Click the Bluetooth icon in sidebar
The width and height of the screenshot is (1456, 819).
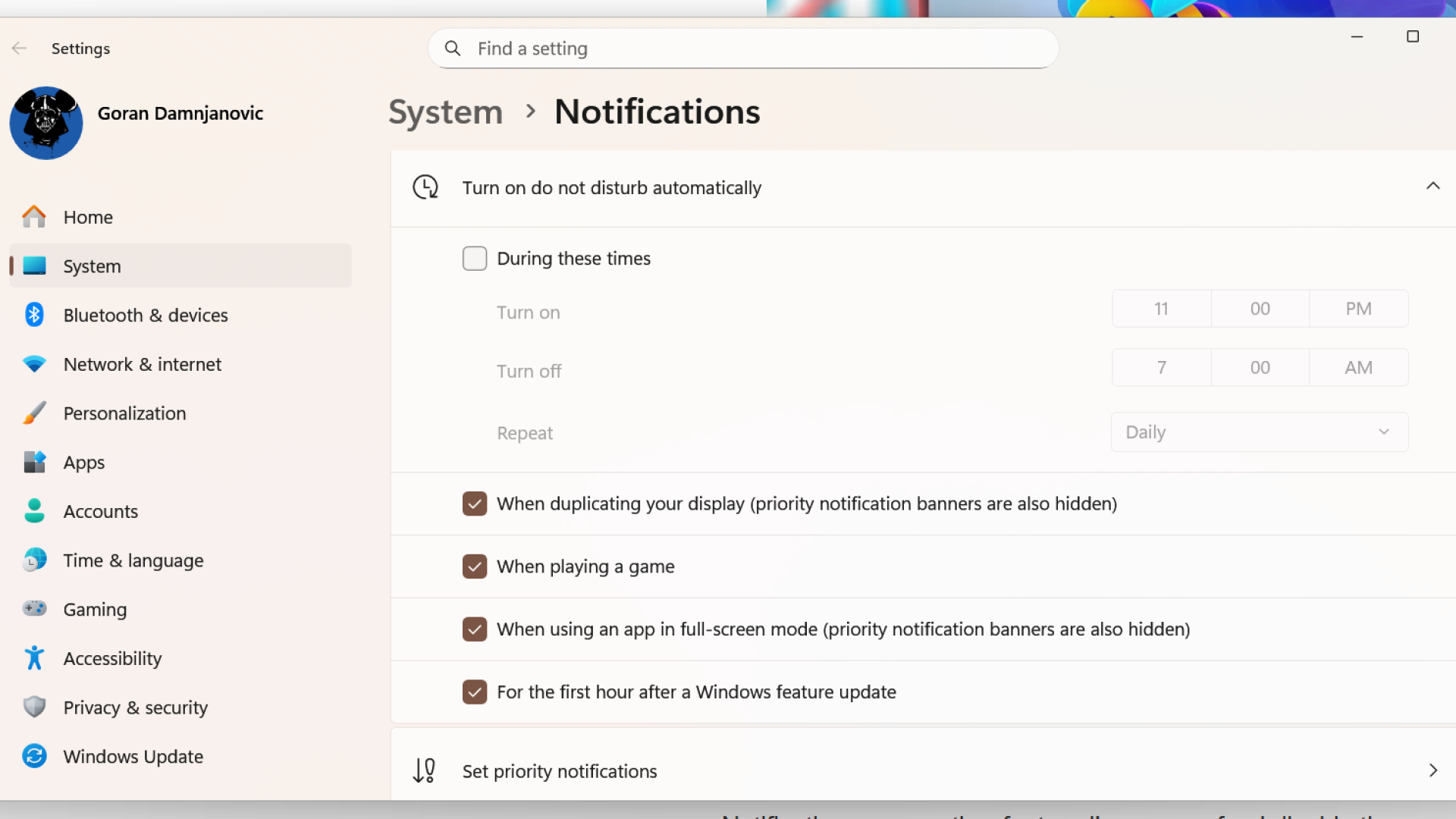34,315
